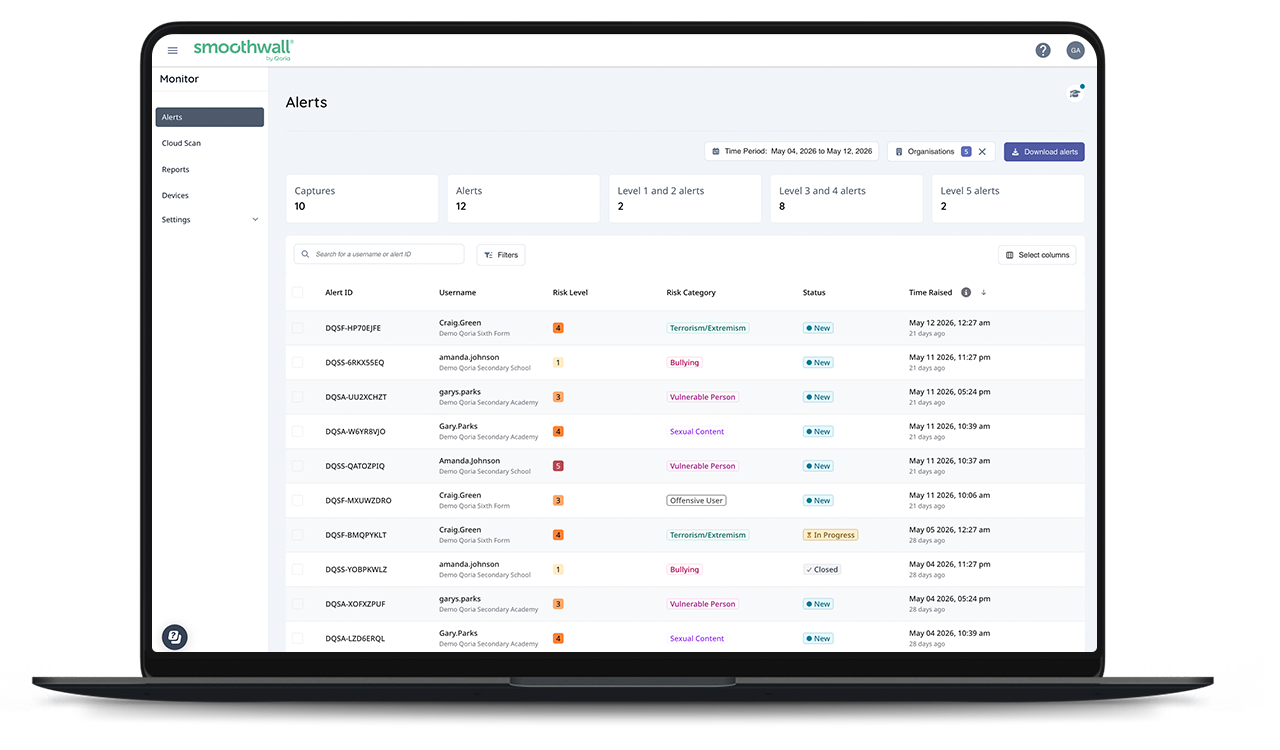
Task: Click the Alerts count summary card
Action: 523,198
